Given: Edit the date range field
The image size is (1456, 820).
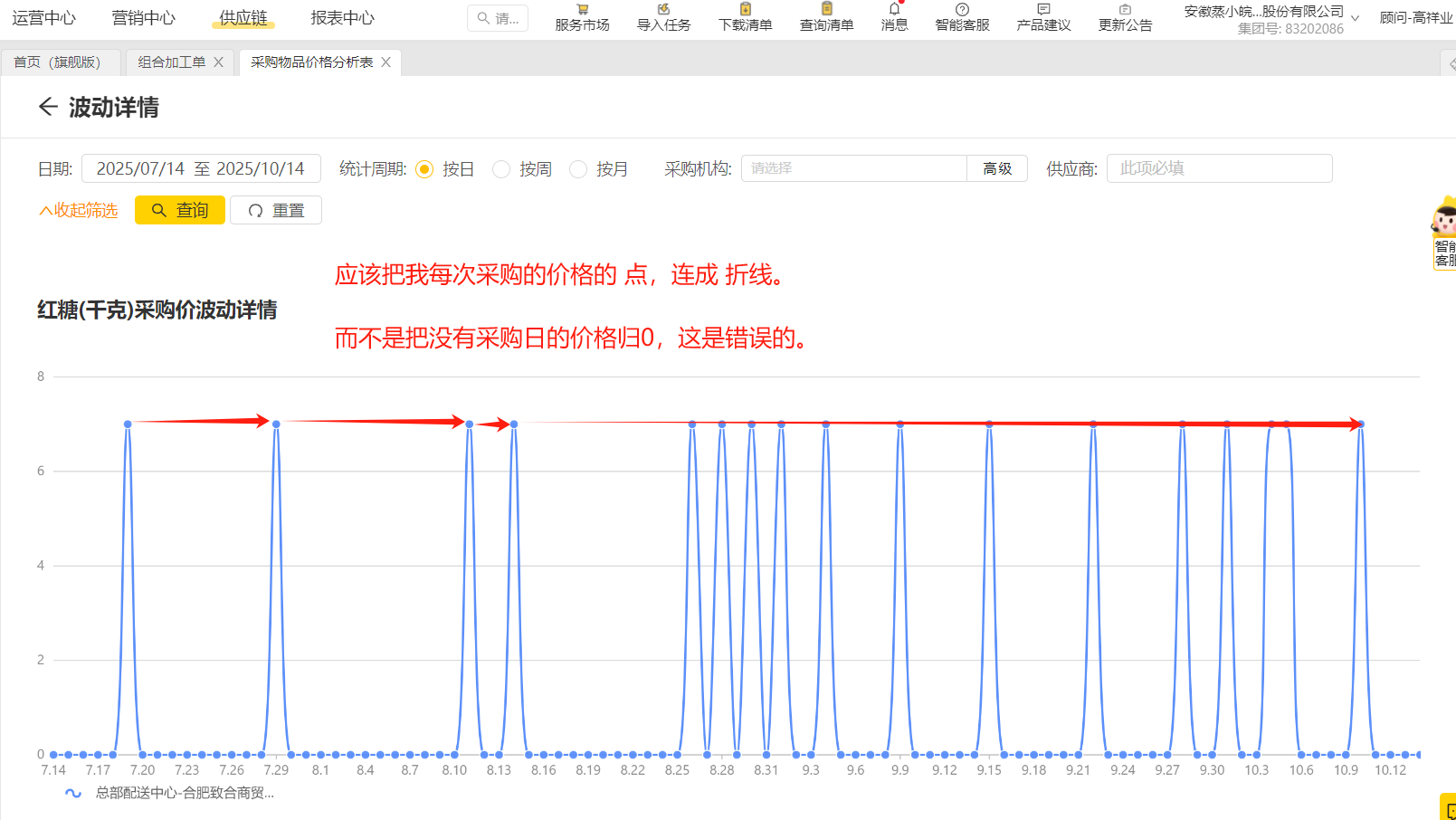Looking at the screenshot, I should [201, 168].
